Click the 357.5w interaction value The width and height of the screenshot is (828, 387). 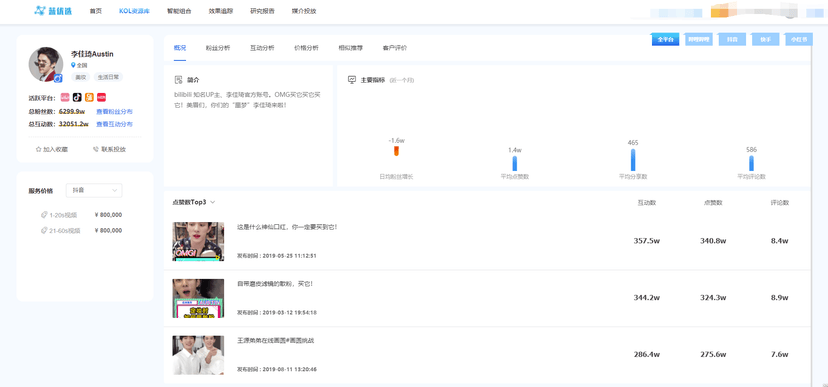[647, 241]
